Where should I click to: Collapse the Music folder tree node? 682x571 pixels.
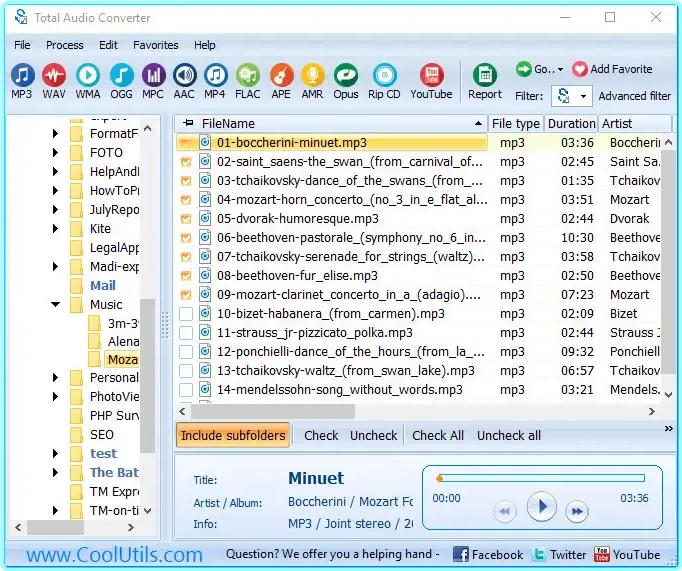tap(55, 304)
